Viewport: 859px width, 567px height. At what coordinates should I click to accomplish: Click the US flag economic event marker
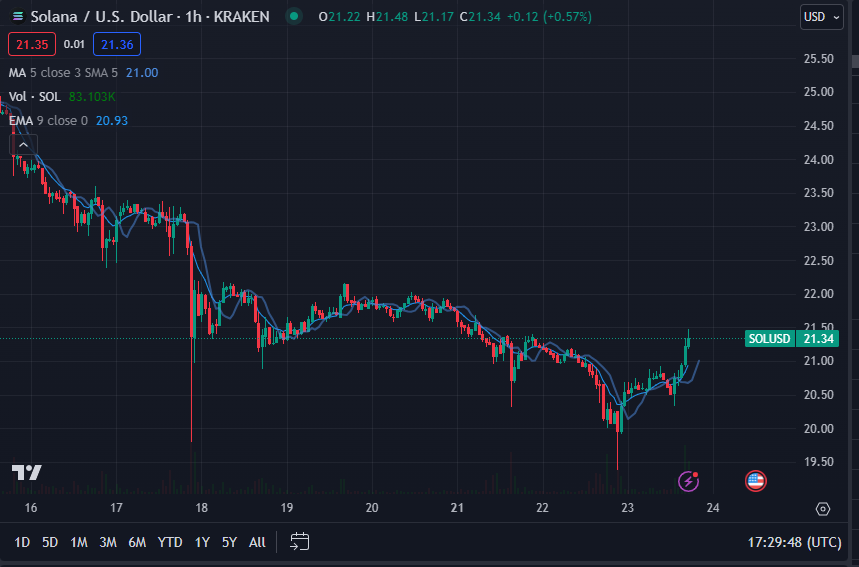[x=755, y=481]
